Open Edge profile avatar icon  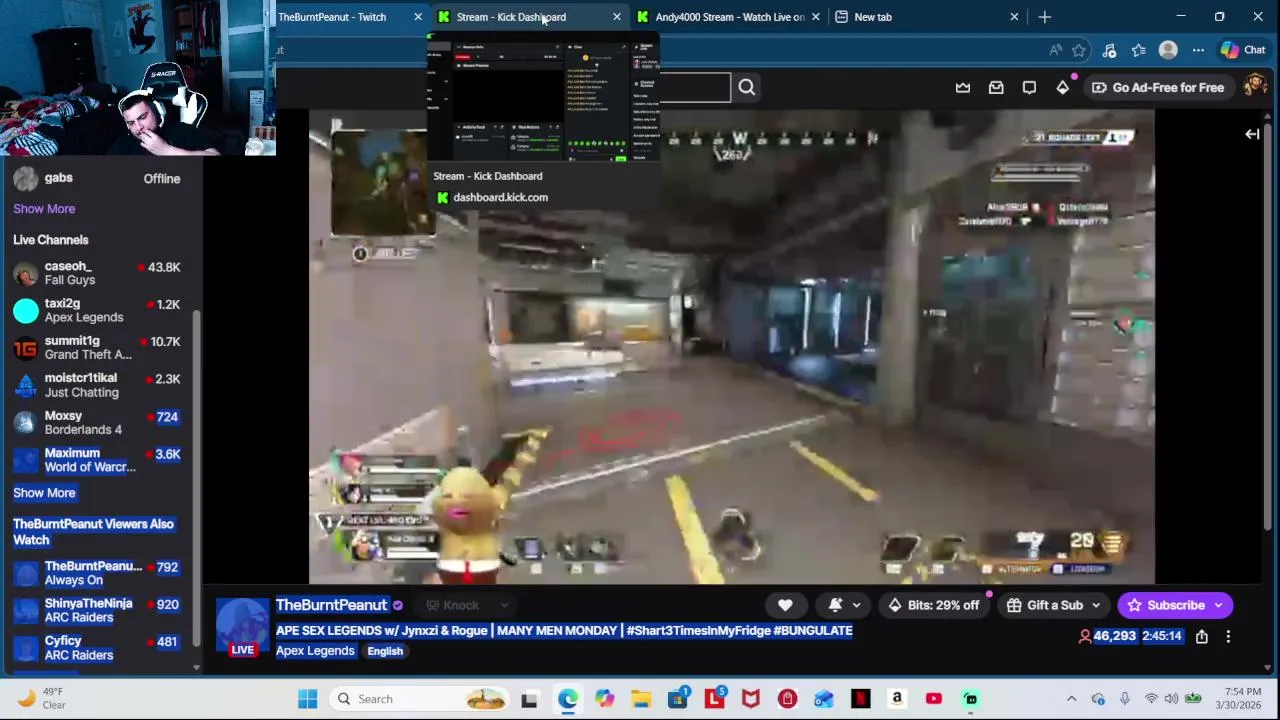[x=1168, y=50]
